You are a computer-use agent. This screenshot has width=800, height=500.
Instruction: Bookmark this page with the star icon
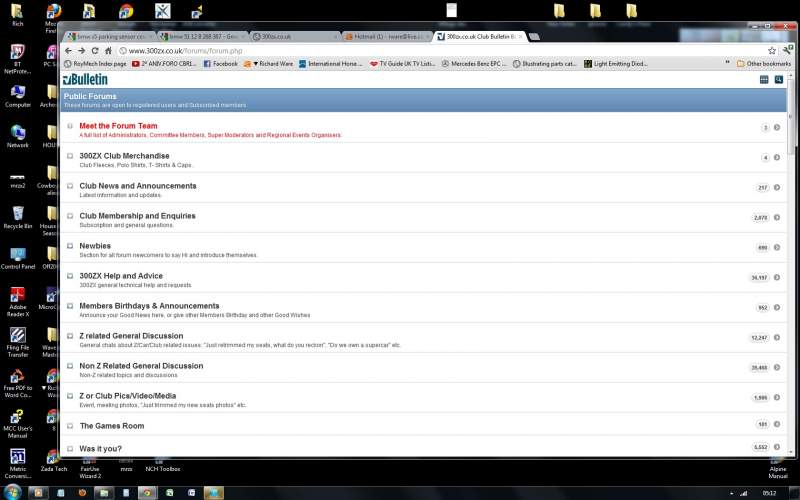[x=772, y=50]
